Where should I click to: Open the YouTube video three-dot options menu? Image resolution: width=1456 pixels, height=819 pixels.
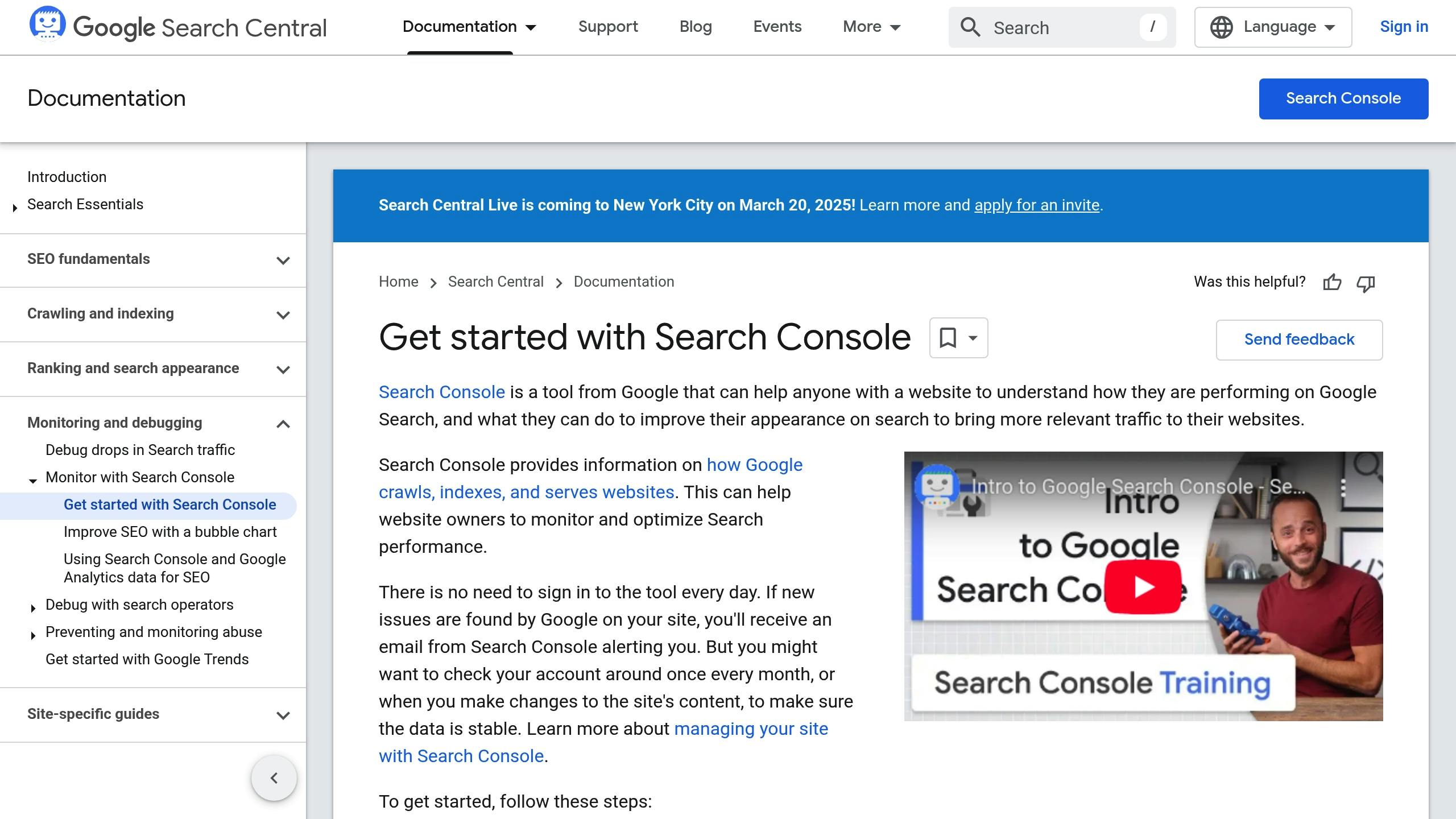click(1343, 487)
